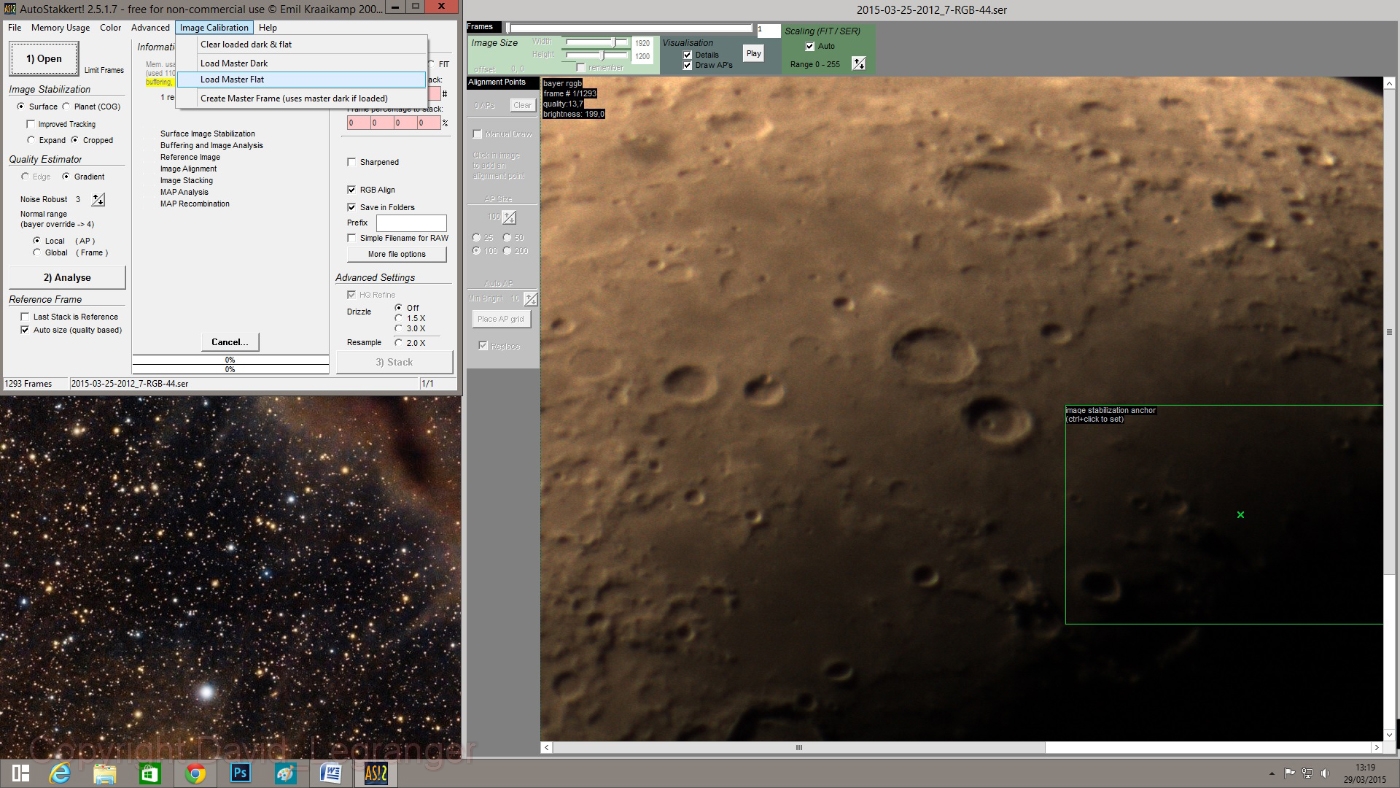The image size is (1400, 788).
Task: Click the Action Center flag tray icon
Action: (x=1290, y=773)
